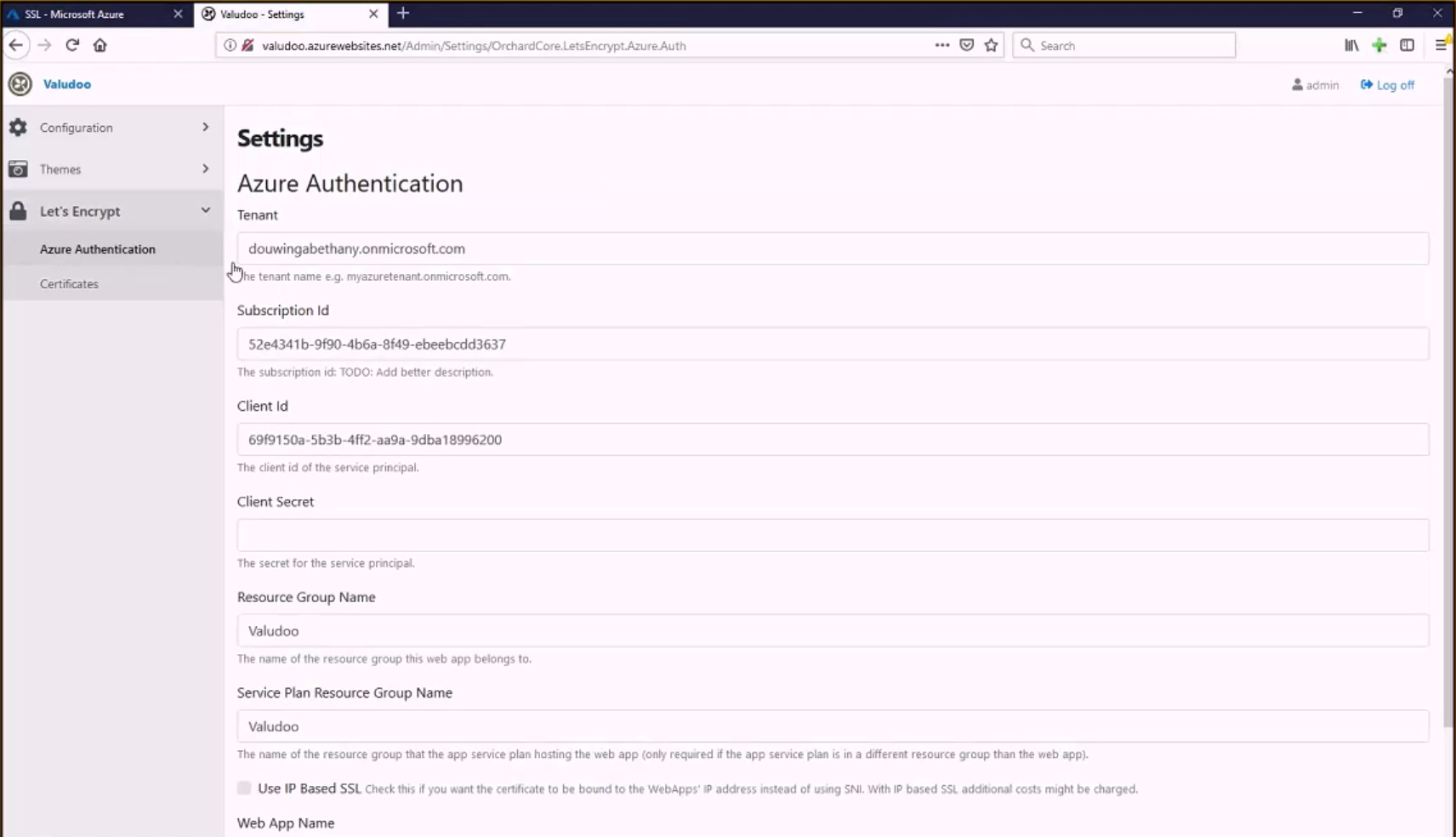
Task: Go back using the browser back arrow
Action: 16,45
